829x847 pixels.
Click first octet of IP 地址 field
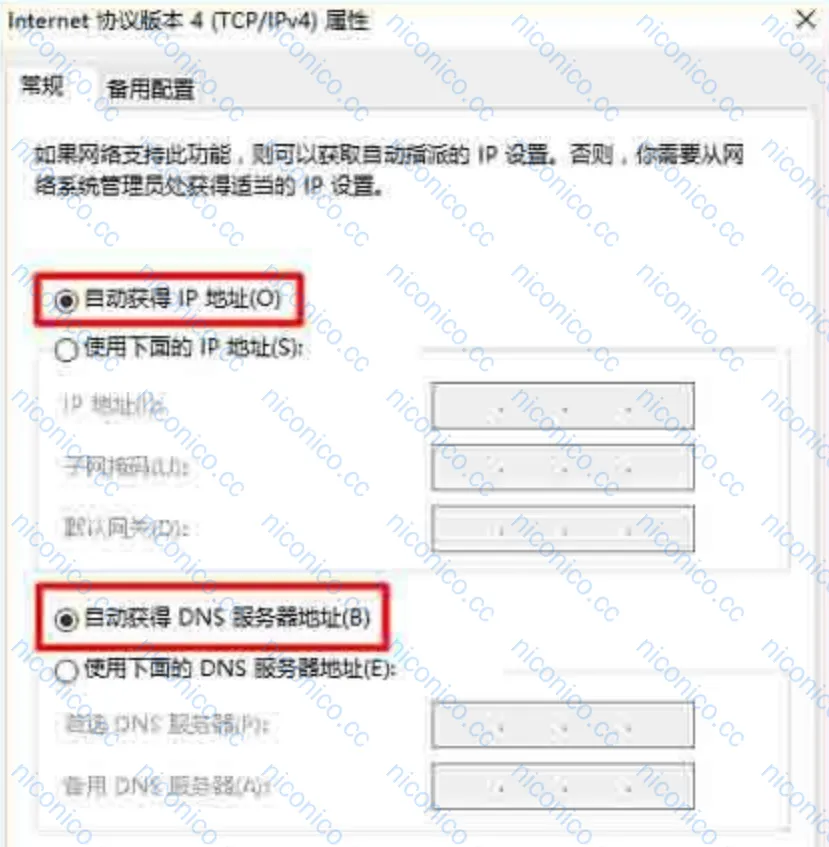(x=466, y=406)
